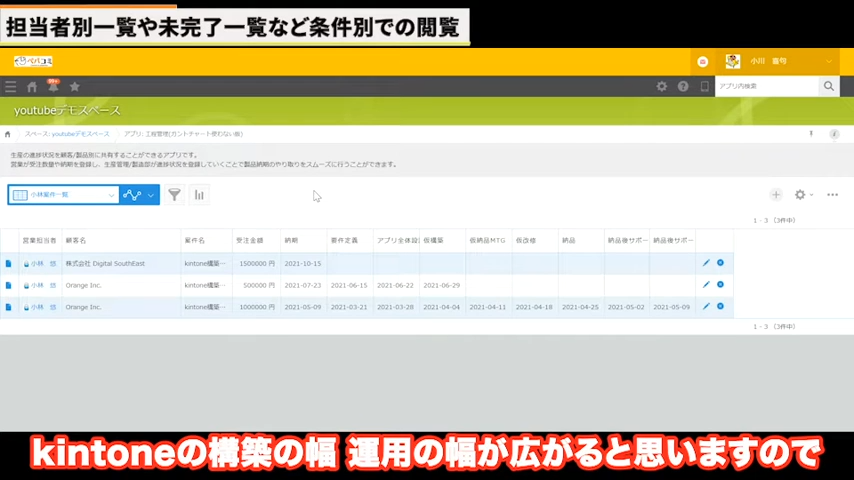Click the user name text beside the avatar
The height and width of the screenshot is (480, 854).
[x=768, y=62]
